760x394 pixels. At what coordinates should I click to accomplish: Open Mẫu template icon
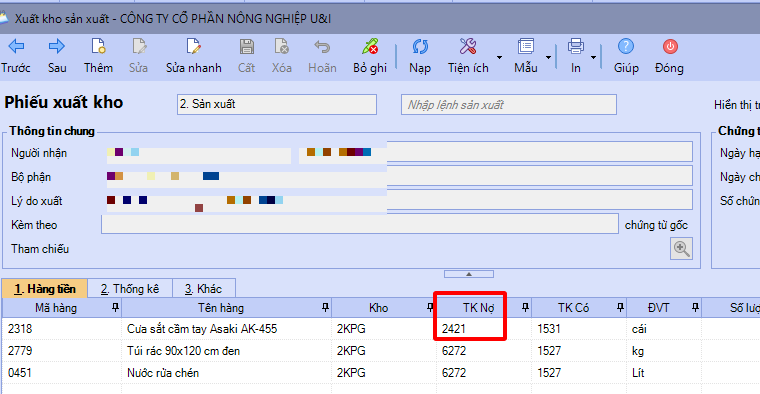(525, 47)
